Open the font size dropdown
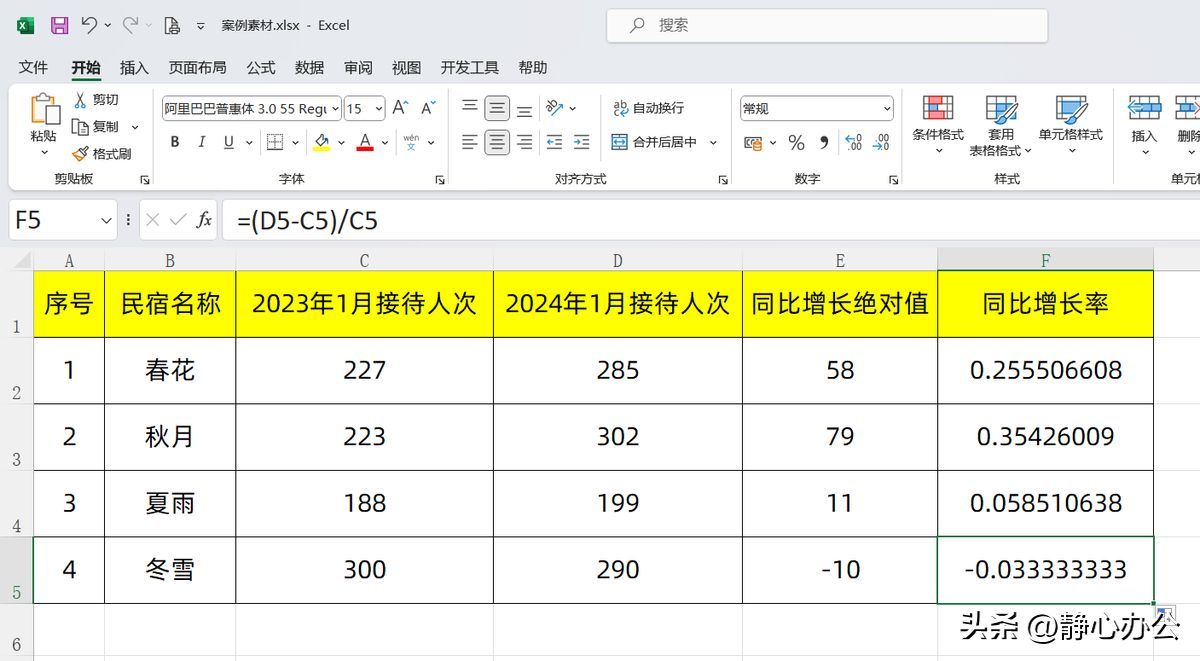The image size is (1200, 661). (x=380, y=107)
